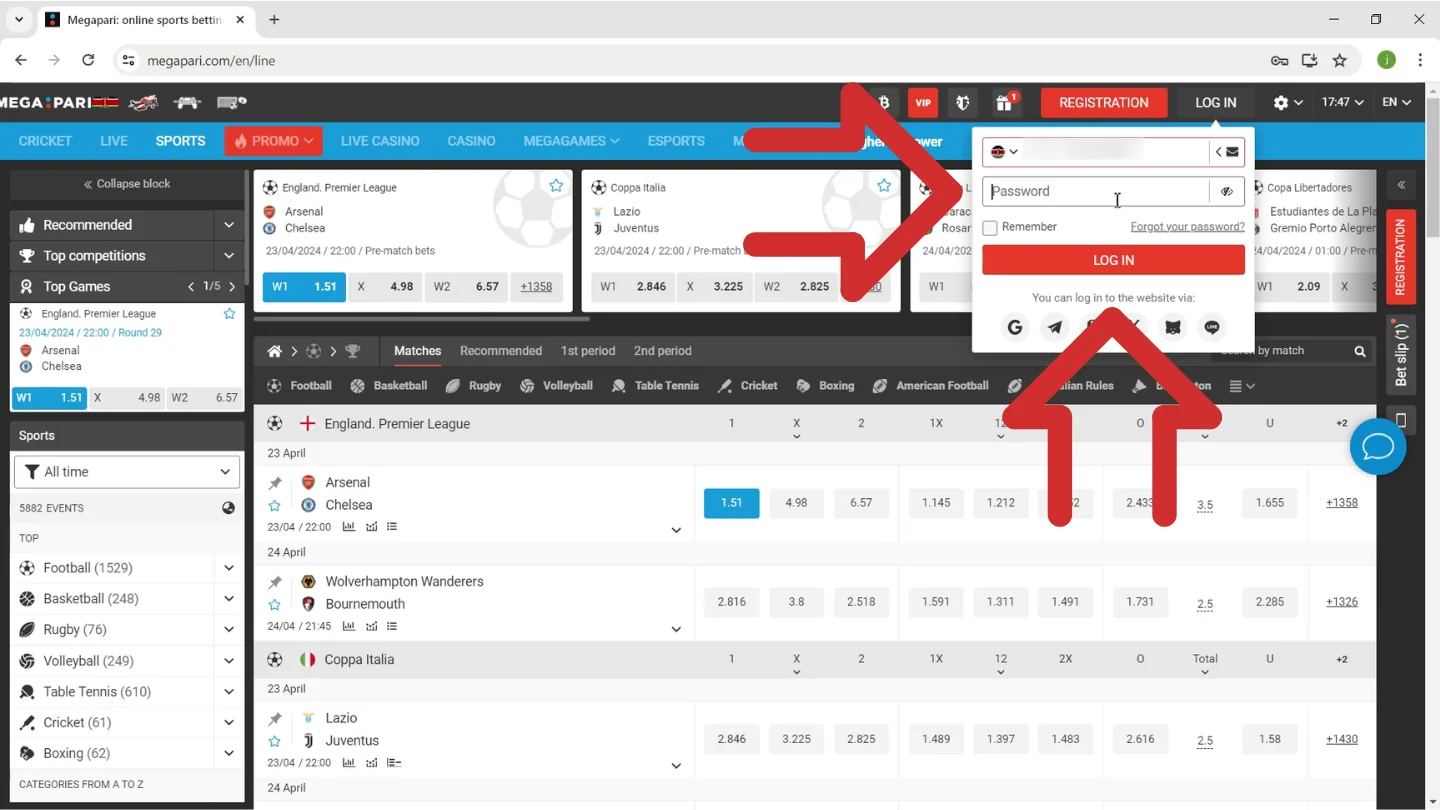This screenshot has width=1440, height=810.
Task: Open the PROMO menu
Action: tap(273, 141)
